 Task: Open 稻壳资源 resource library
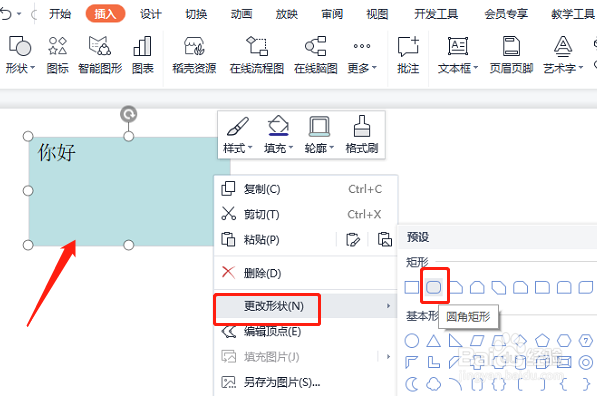click(194, 55)
